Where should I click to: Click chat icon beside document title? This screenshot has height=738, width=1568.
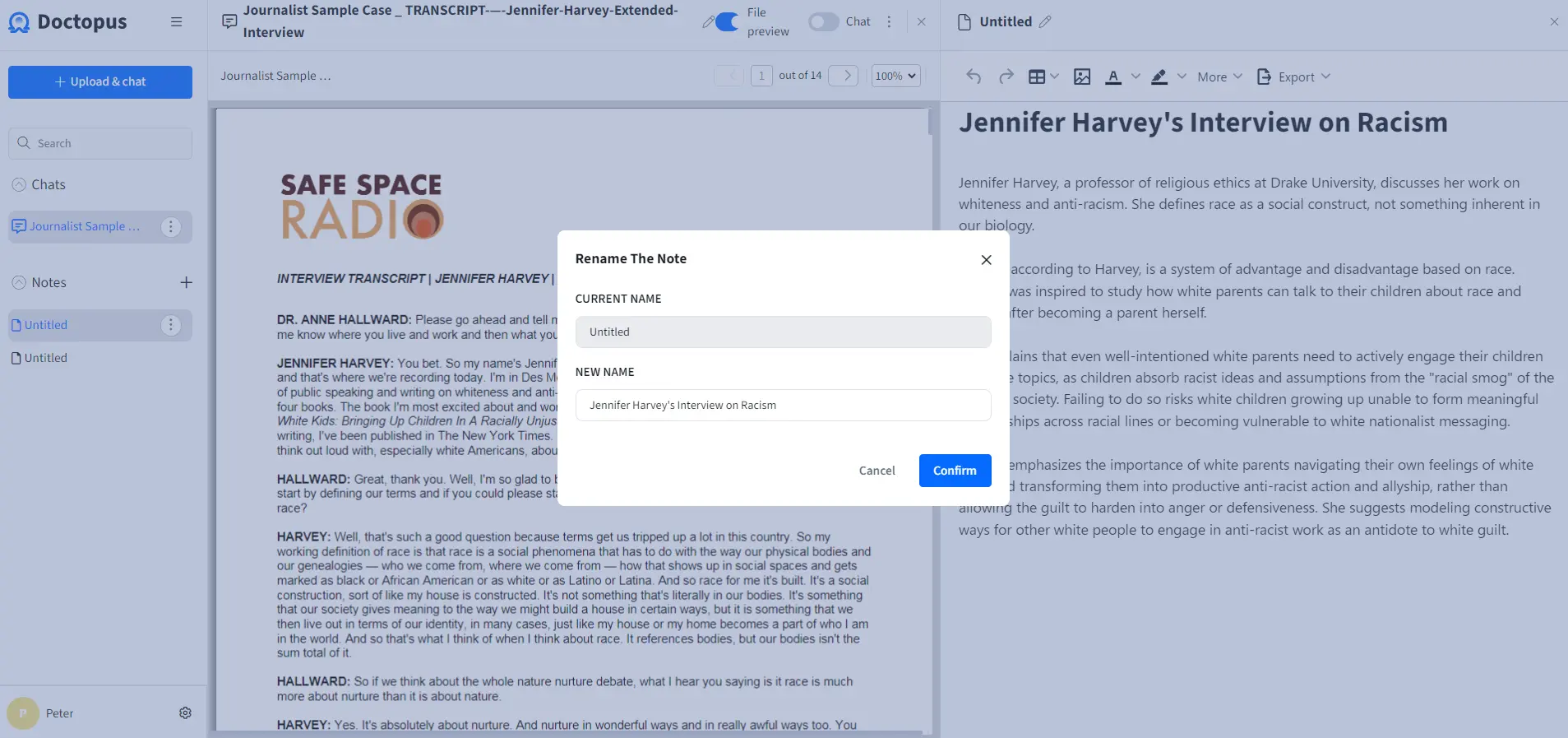229,21
